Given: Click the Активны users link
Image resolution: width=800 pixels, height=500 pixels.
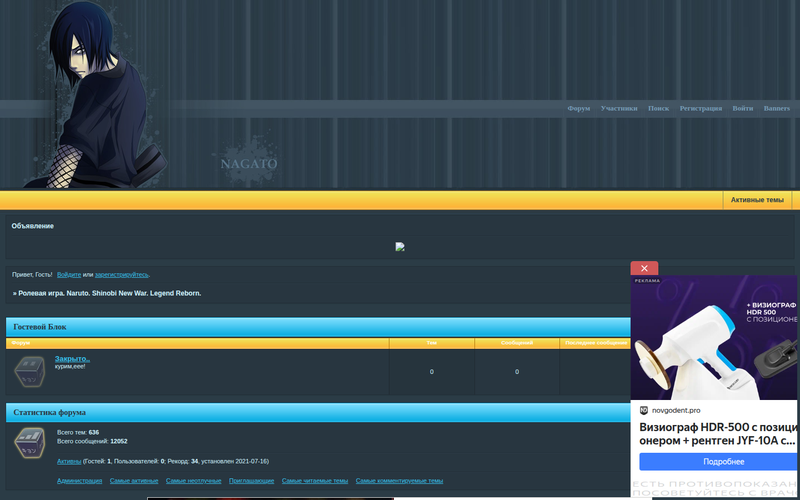Looking at the screenshot, I should coord(69,461).
